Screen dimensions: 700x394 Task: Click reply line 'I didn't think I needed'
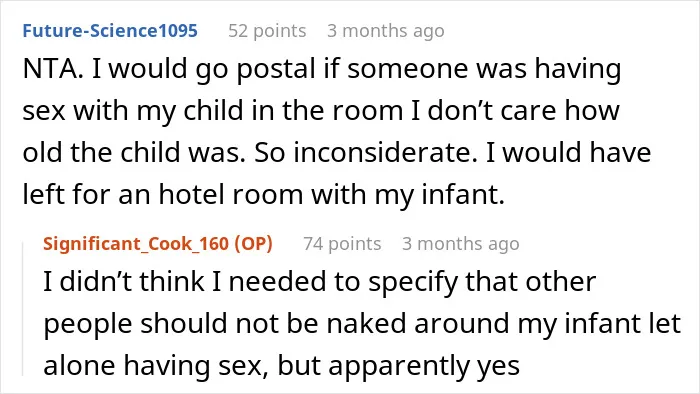(320, 282)
